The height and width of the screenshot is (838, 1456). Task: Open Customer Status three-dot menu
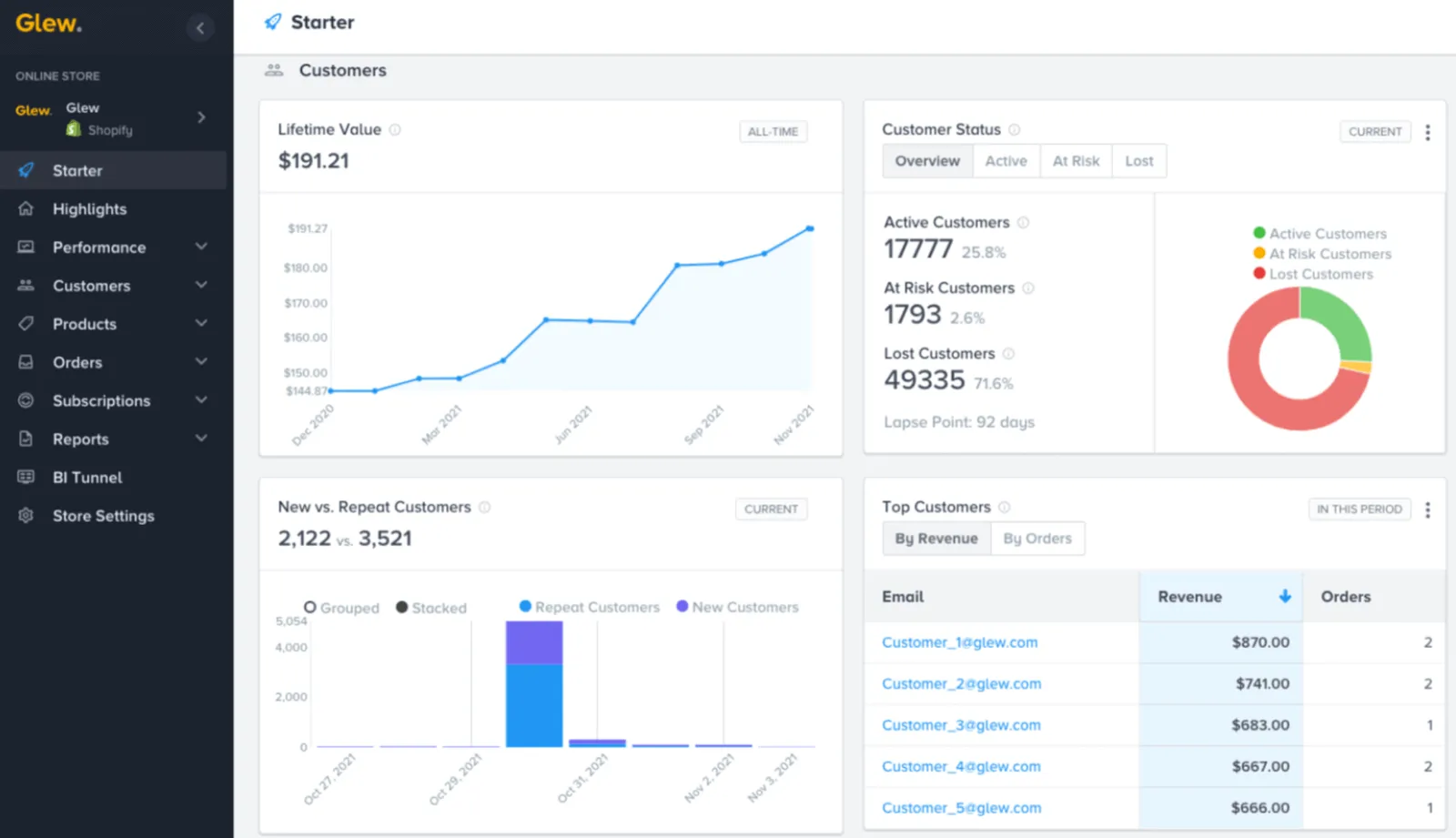pyautogui.click(x=1427, y=133)
